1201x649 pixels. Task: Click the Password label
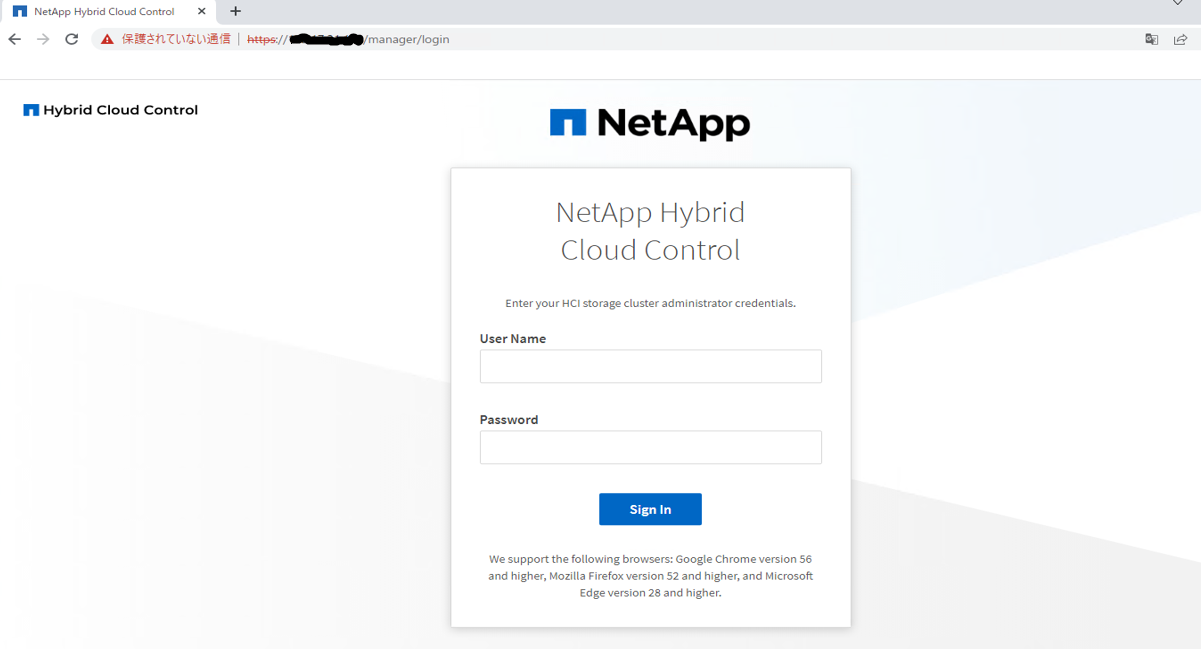point(508,420)
